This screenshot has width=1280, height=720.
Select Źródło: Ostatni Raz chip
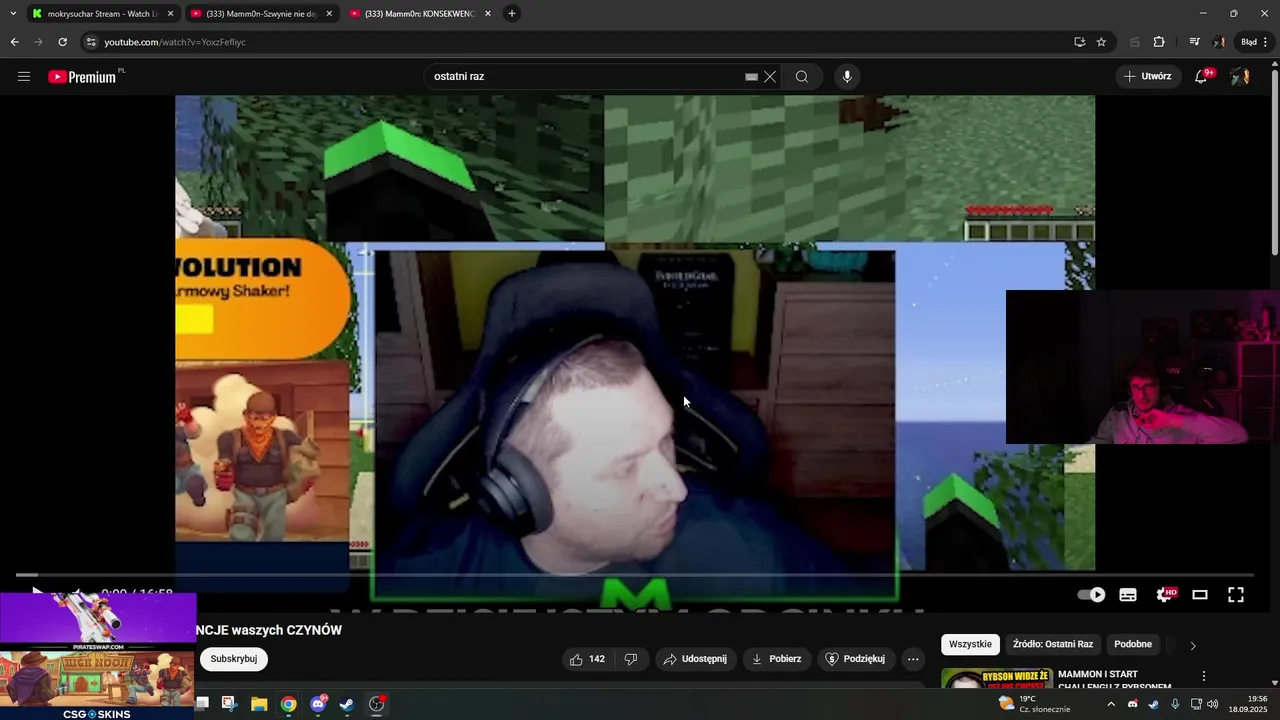point(1052,644)
